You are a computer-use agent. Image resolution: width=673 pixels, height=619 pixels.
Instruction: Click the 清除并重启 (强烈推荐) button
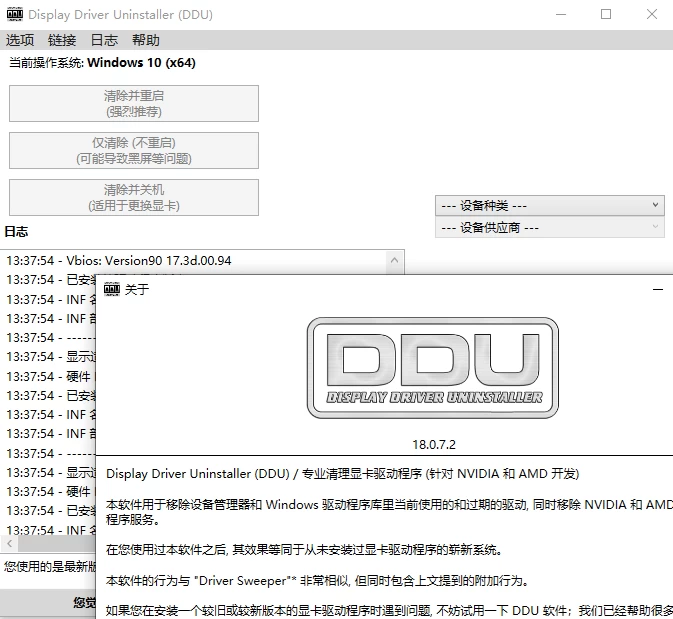click(x=134, y=103)
